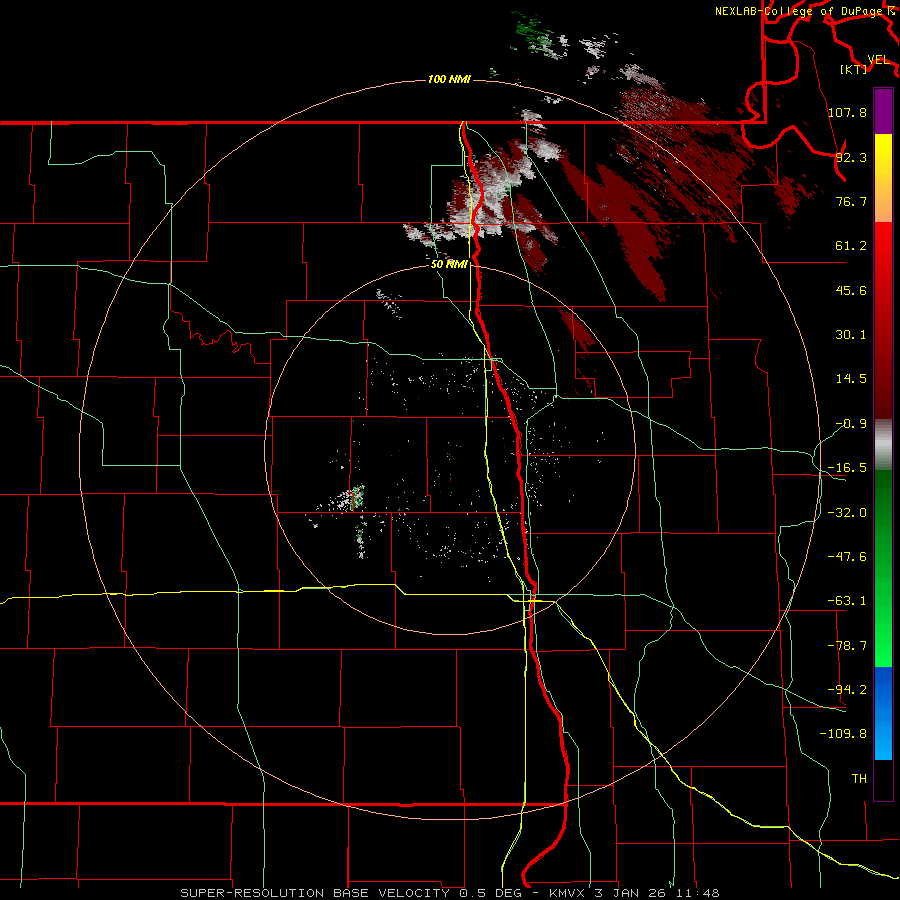This screenshot has width=900, height=900.
Task: Select the -78.7 scale value
Action: pyautogui.click(x=847, y=646)
